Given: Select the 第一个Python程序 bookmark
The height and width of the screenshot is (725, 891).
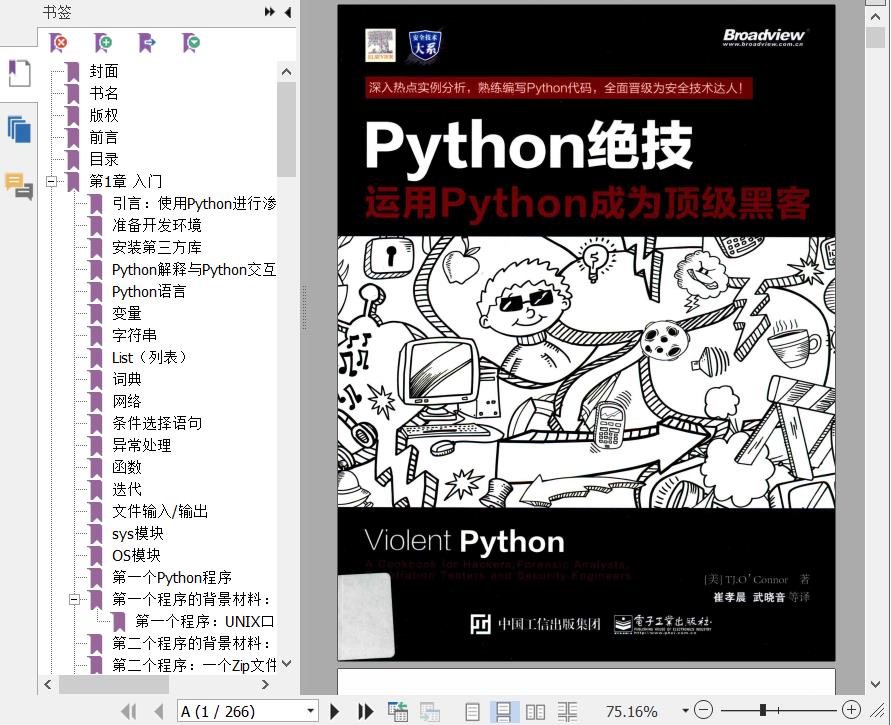Looking at the screenshot, I should coord(172,577).
